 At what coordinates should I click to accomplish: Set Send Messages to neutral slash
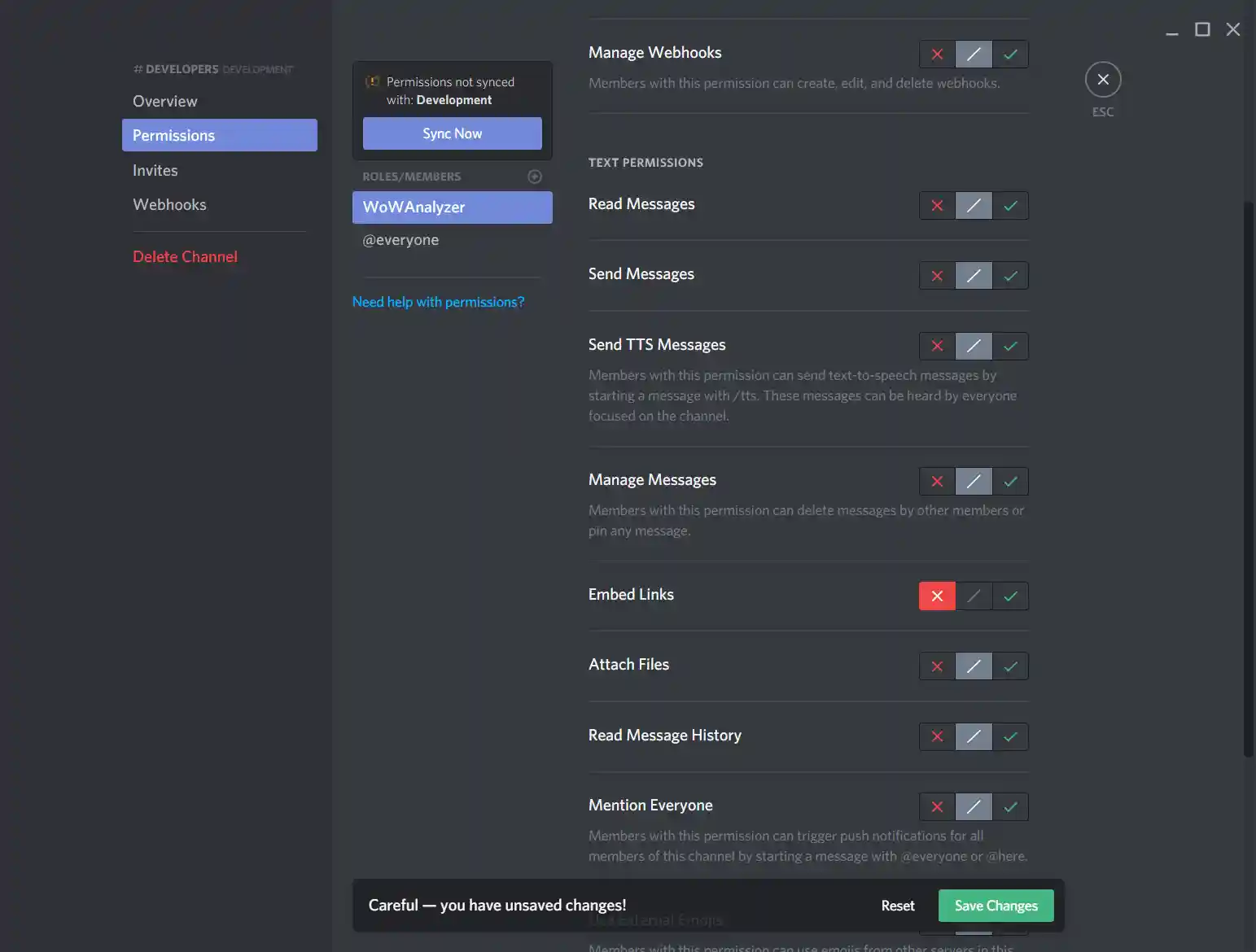coord(974,276)
